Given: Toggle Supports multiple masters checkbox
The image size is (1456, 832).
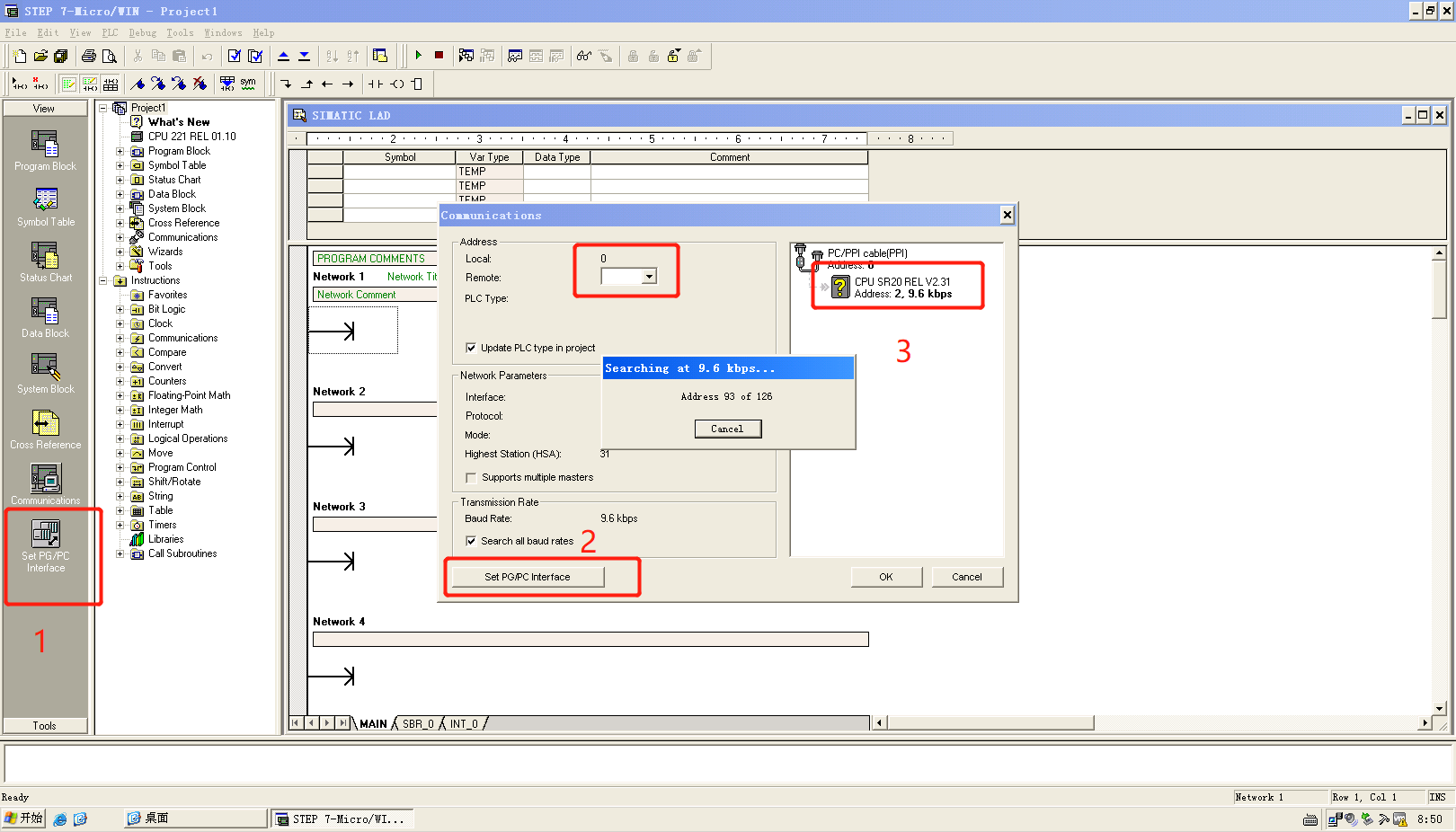Looking at the screenshot, I should (x=471, y=477).
